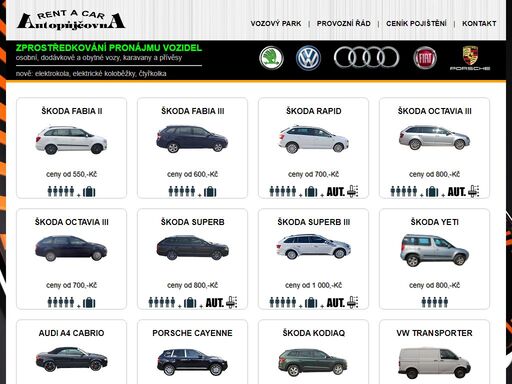View the green Škoda Kodiaq photo
This screenshot has width=512, height=384.
coord(313,362)
